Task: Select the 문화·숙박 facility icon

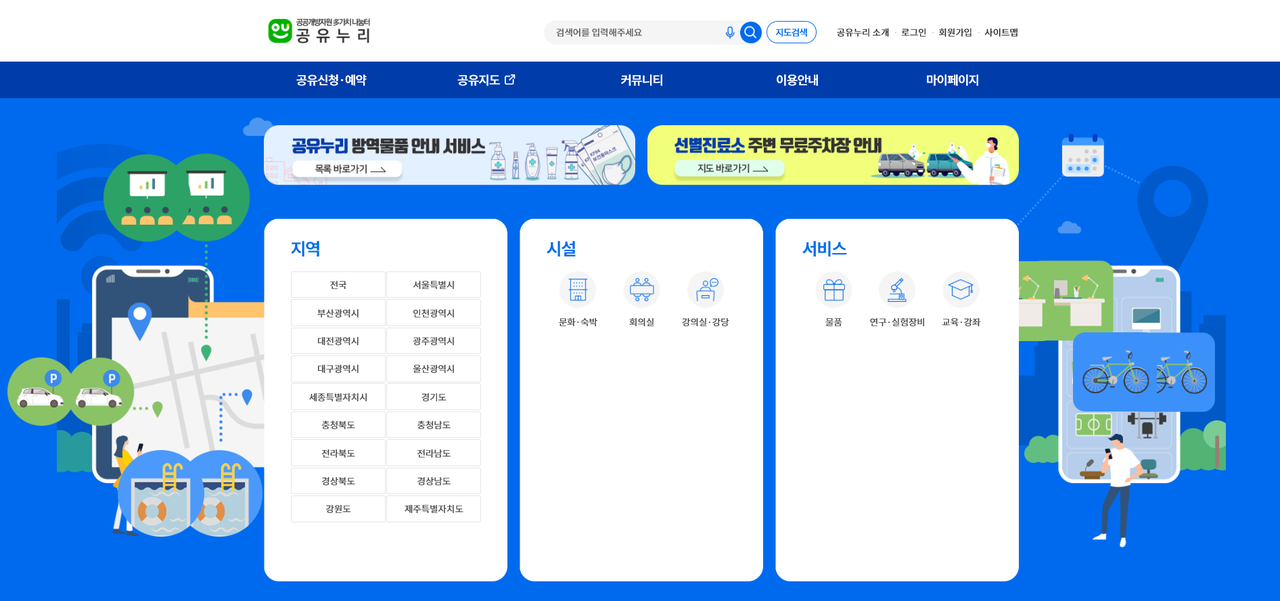Action: (x=578, y=290)
